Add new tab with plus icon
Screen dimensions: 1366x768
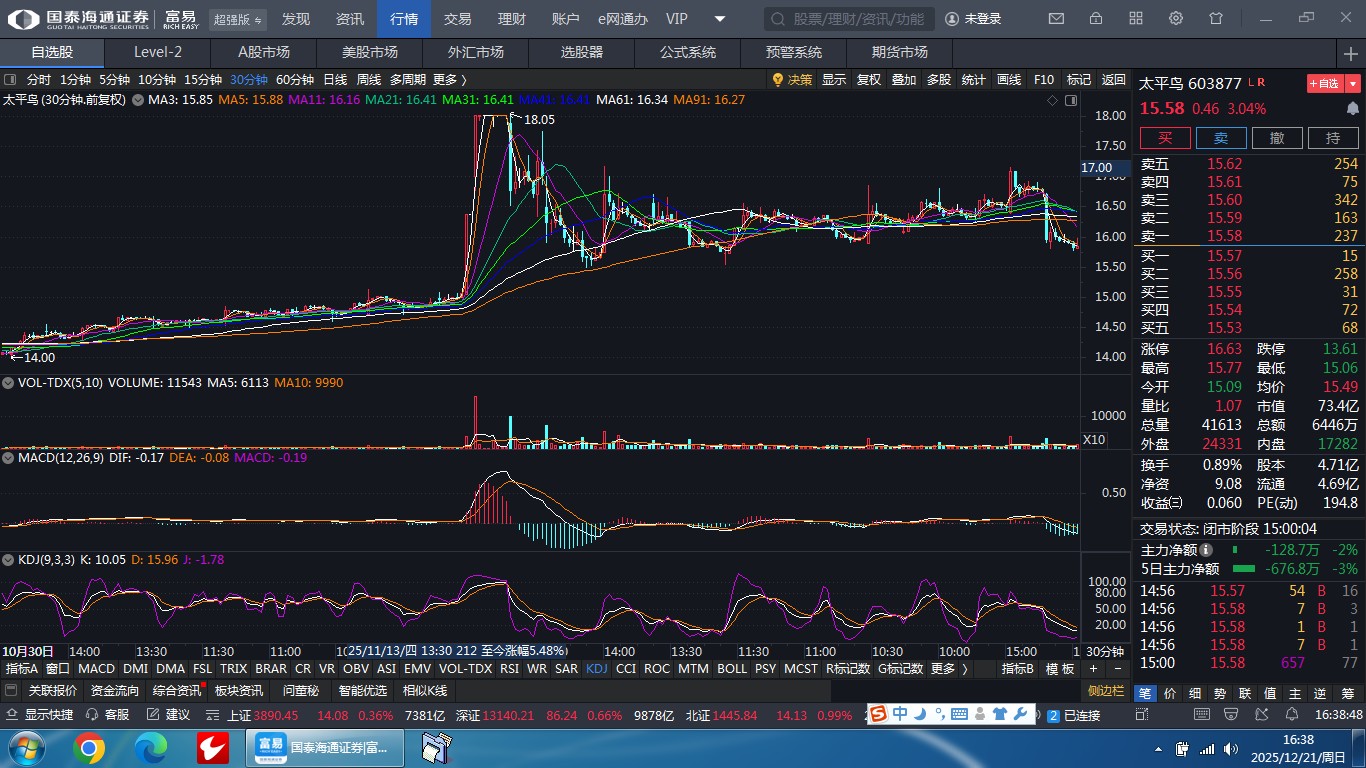[x=1351, y=53]
